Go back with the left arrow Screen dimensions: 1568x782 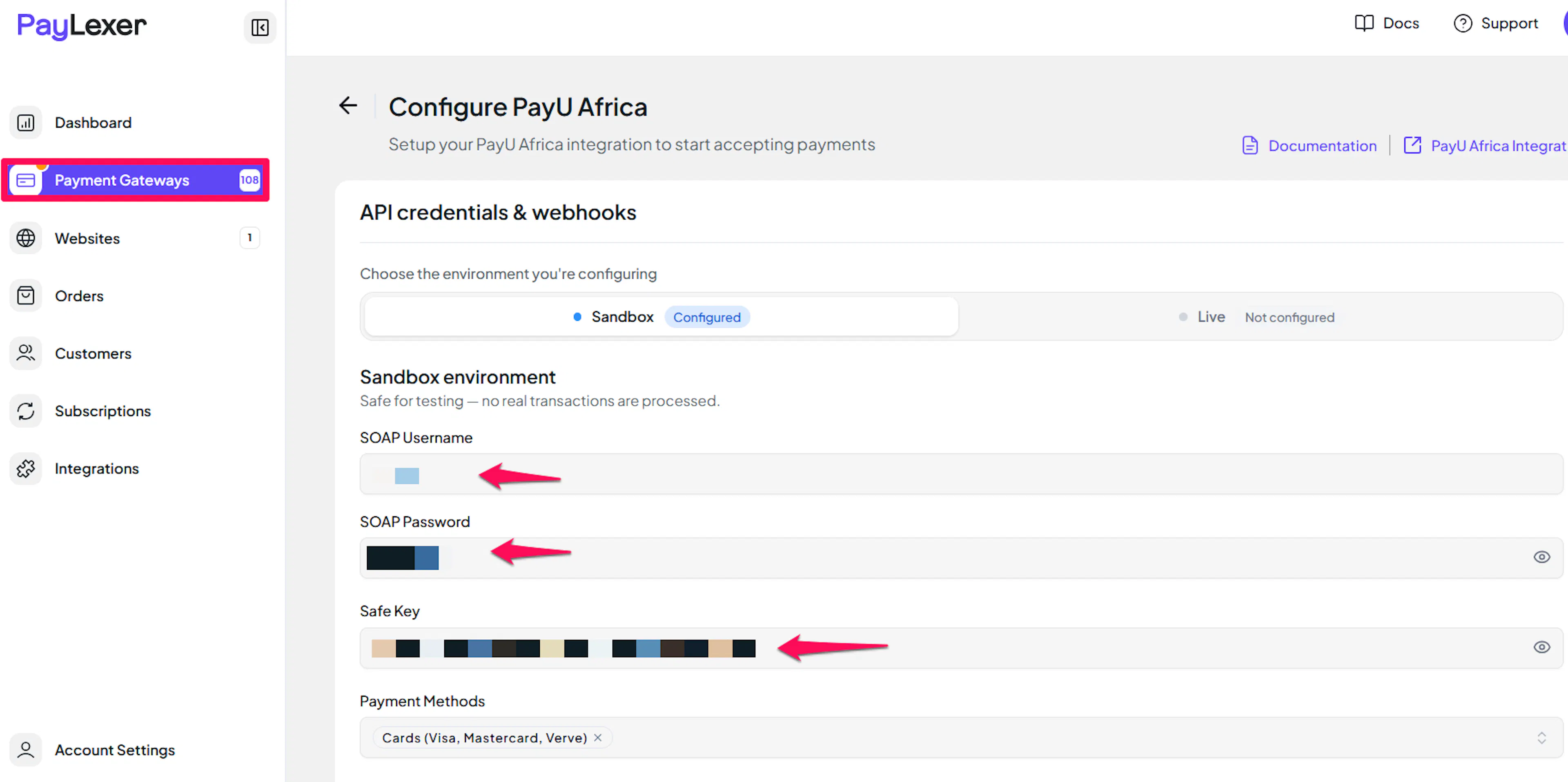point(348,106)
